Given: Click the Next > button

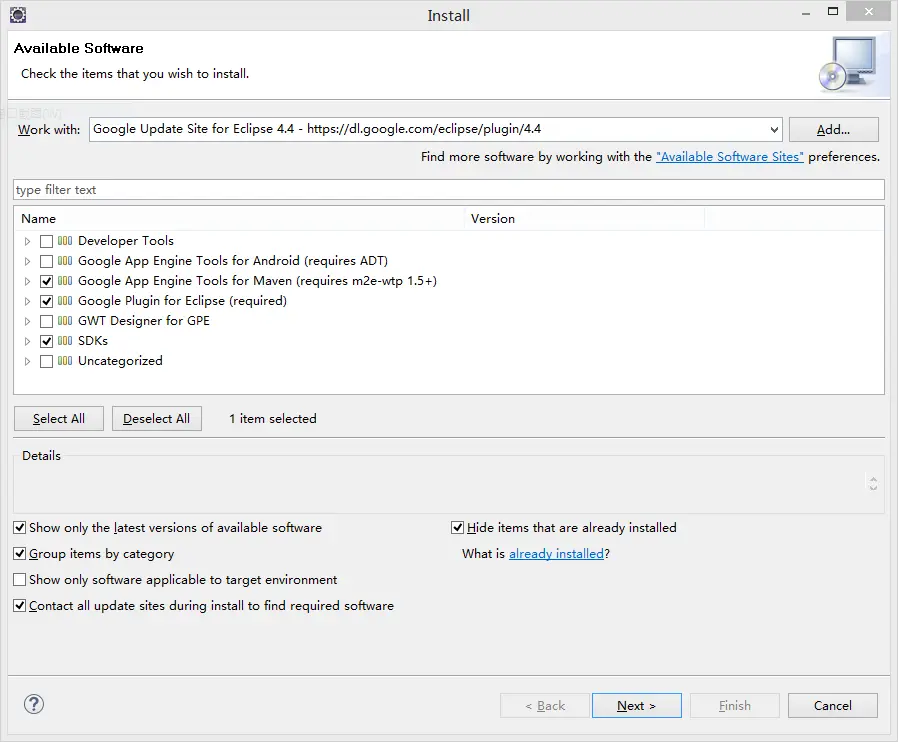Looking at the screenshot, I should [636, 705].
